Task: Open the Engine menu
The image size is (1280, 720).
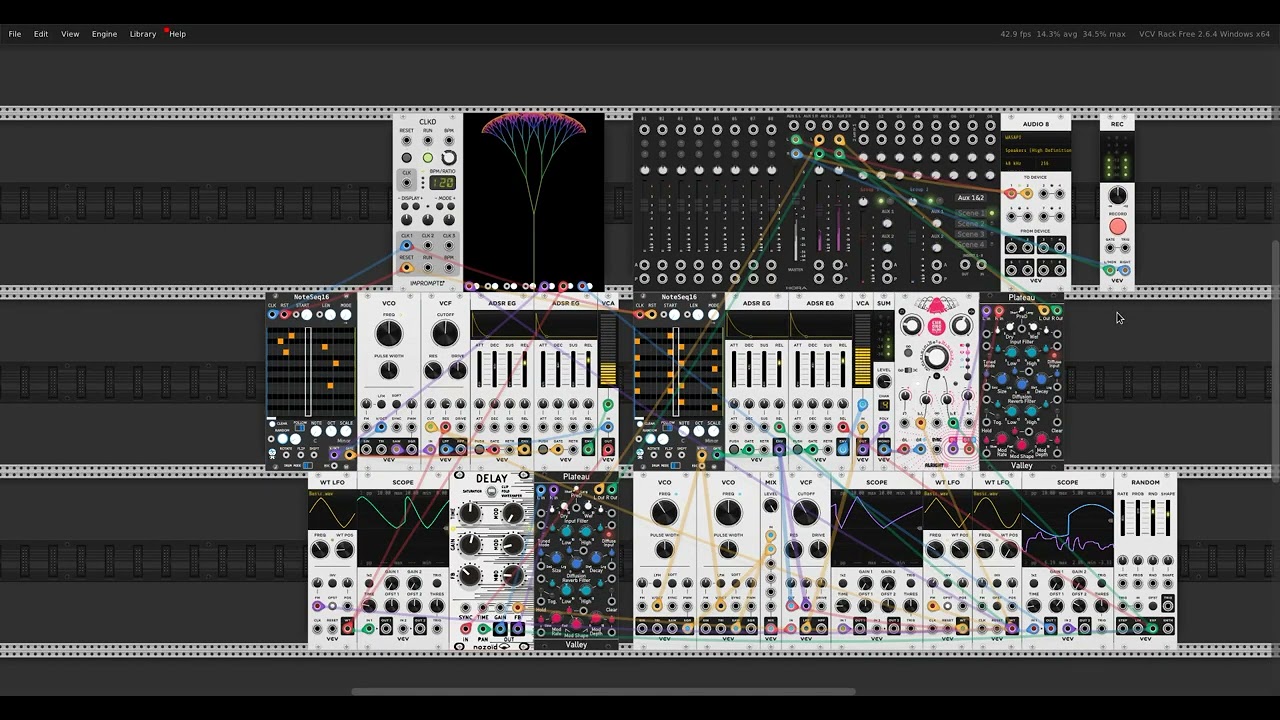Action: point(104,34)
